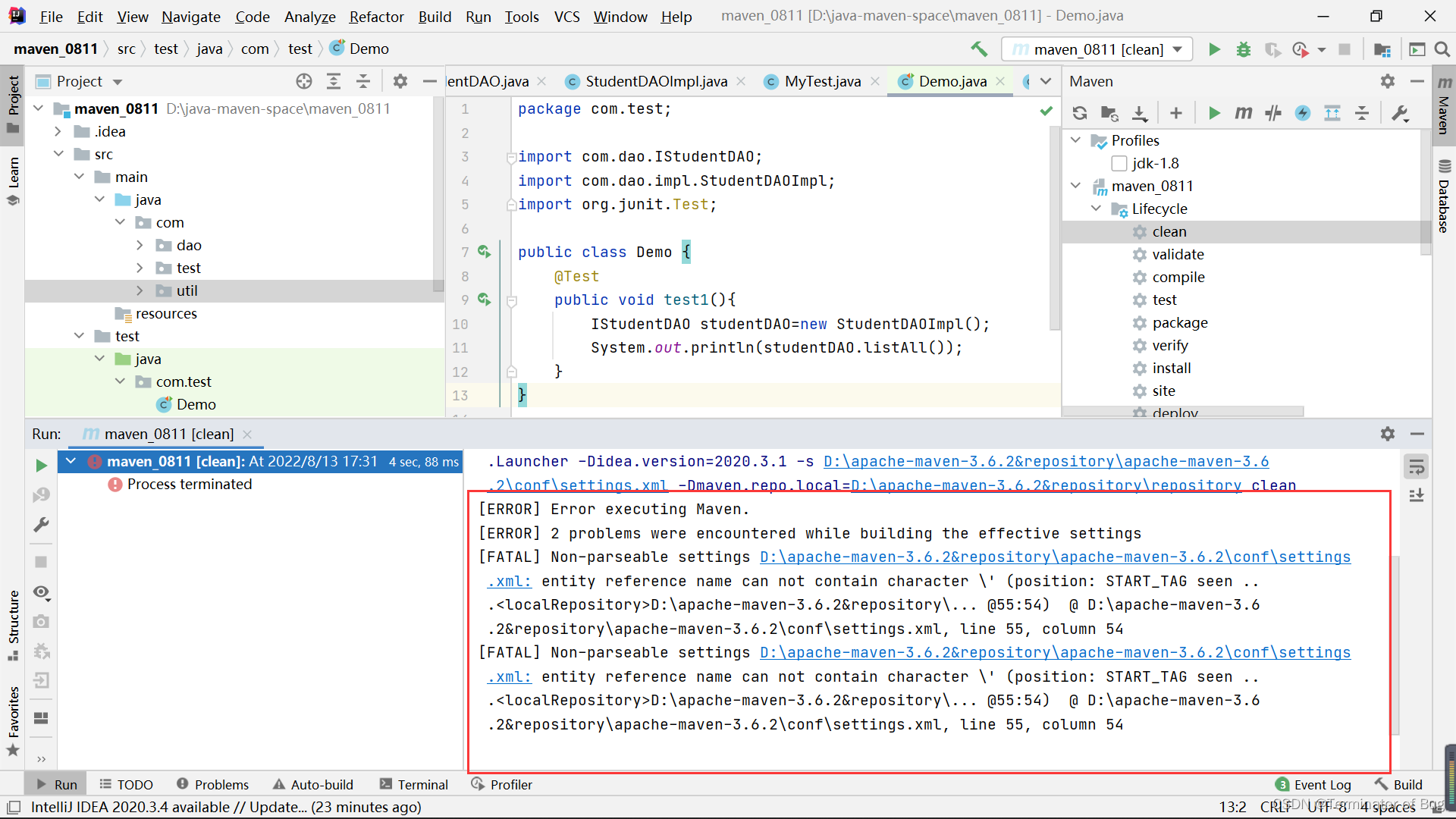Image resolution: width=1456 pixels, height=819 pixels.
Task: Run the selected Maven build
Action: click(1214, 113)
